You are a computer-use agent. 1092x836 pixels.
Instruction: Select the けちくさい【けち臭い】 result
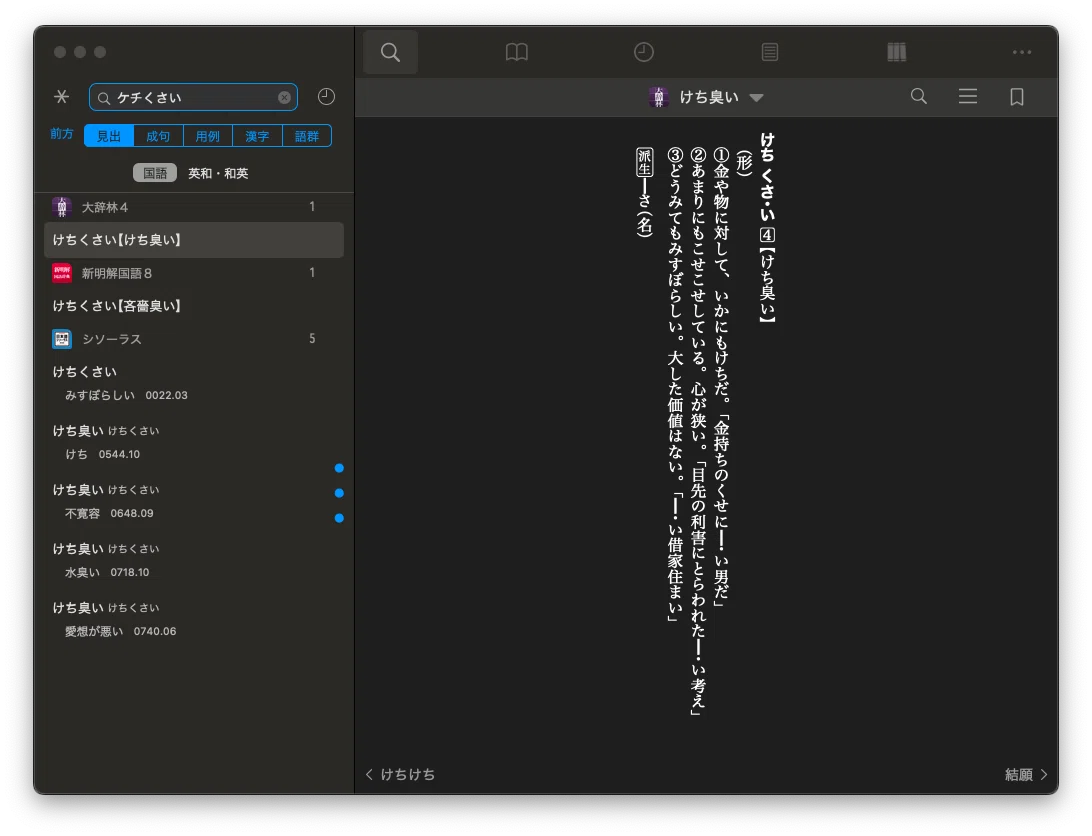194,240
